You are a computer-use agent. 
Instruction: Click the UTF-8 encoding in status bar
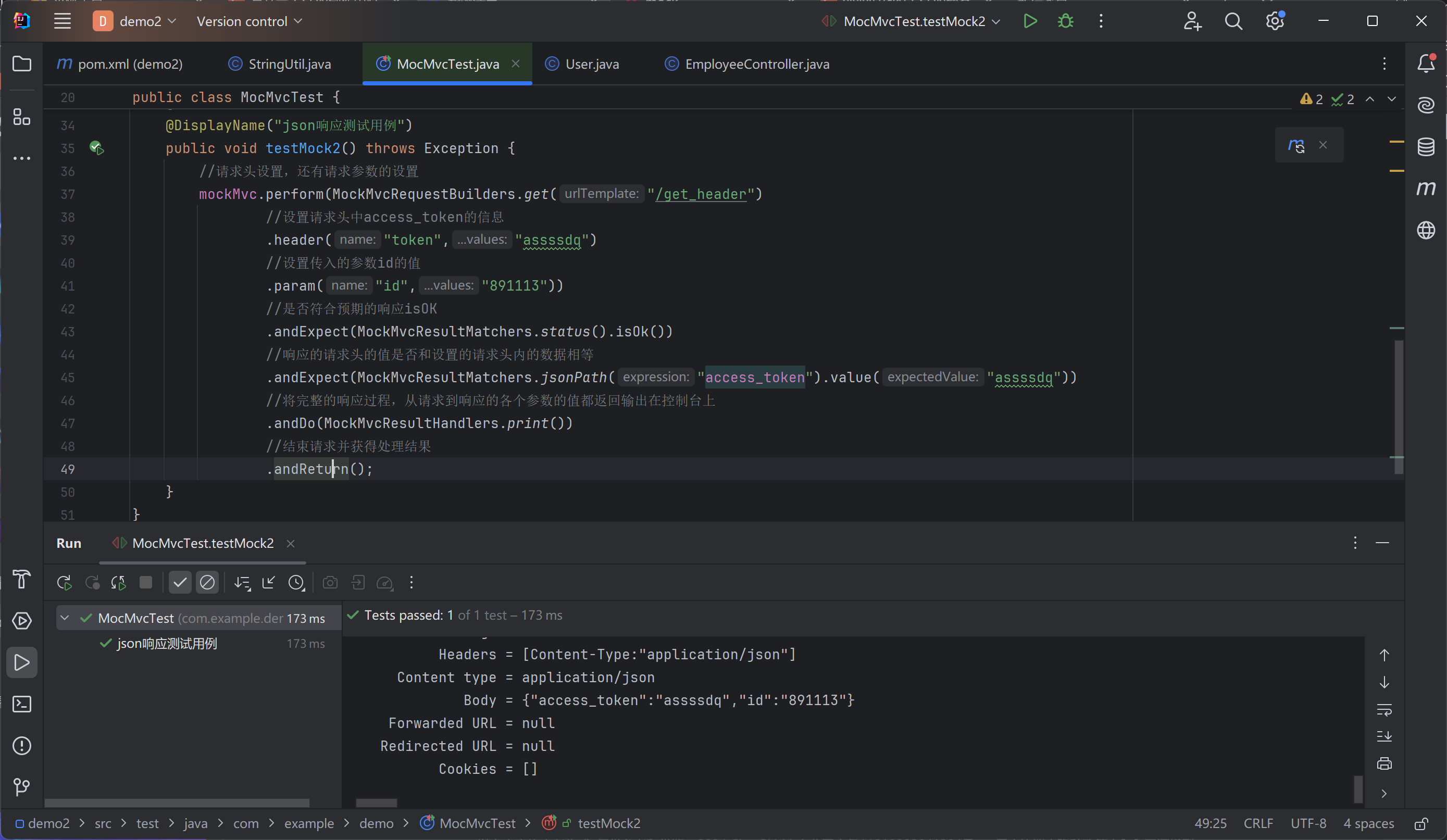click(1308, 823)
